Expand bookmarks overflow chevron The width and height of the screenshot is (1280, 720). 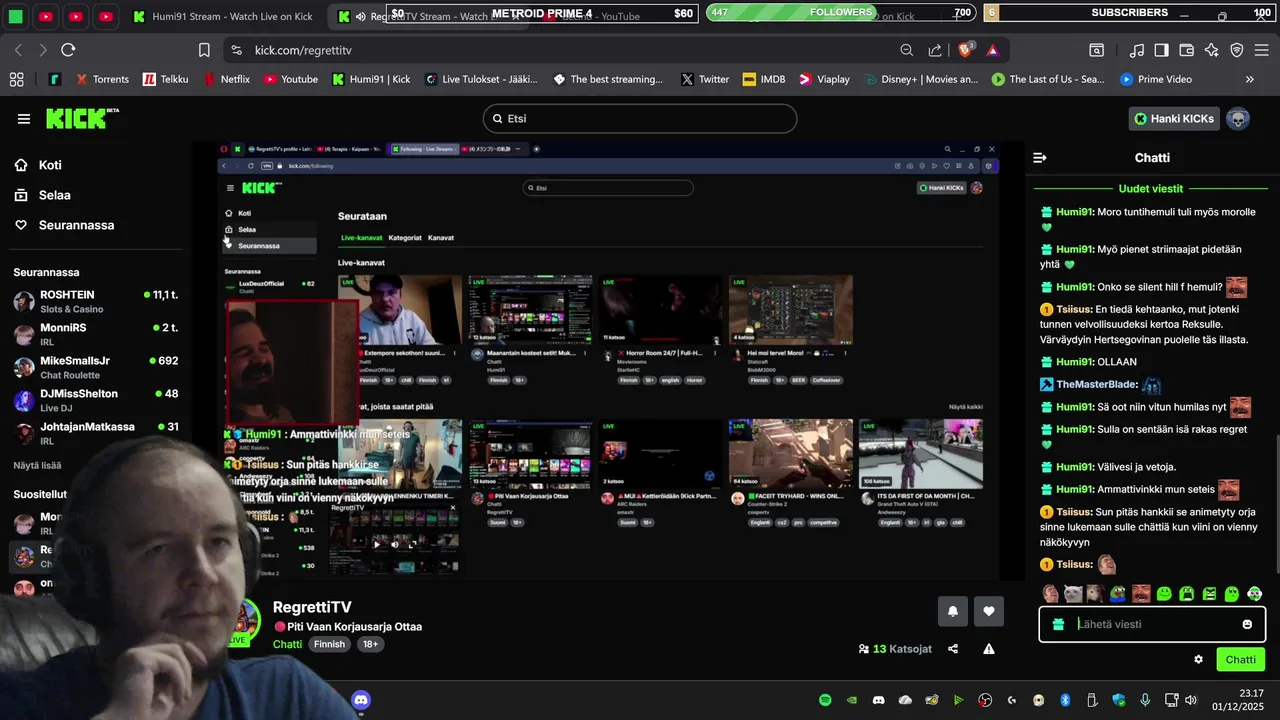point(1250,79)
